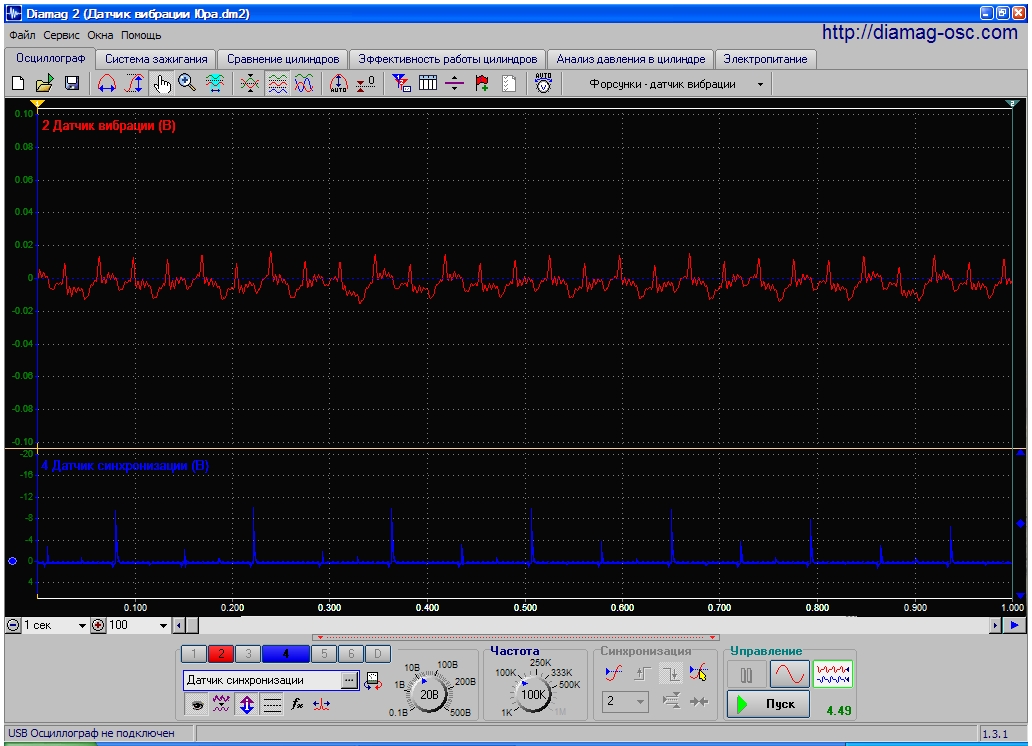Toggle channel 3 button
The height and width of the screenshot is (746, 1032).
point(248,654)
